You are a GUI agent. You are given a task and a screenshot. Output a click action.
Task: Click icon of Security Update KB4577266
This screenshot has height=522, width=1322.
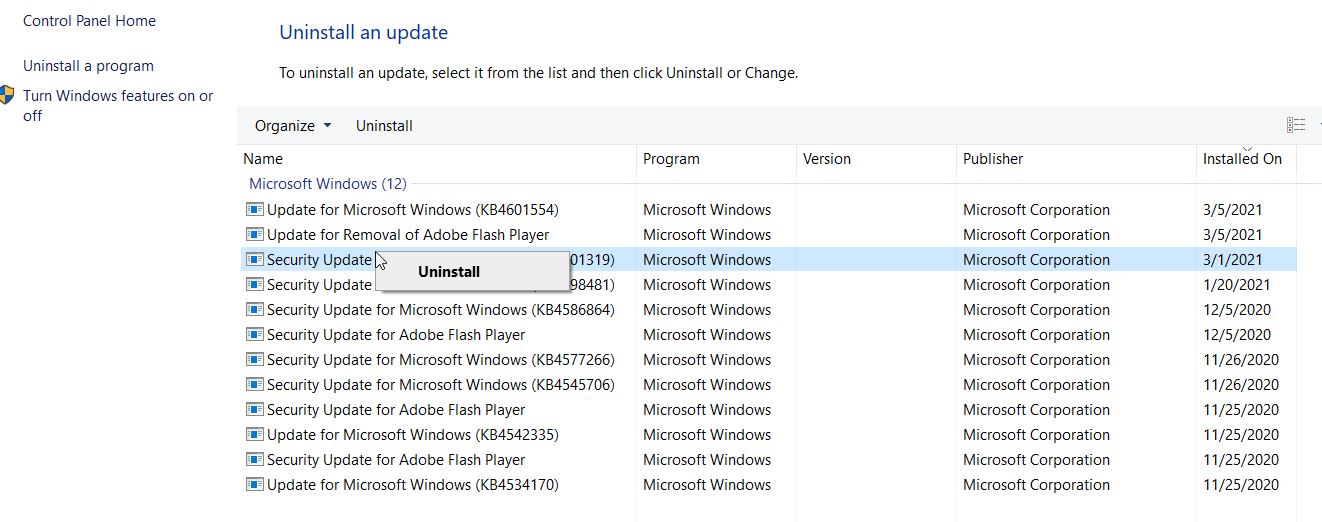pyautogui.click(x=255, y=360)
